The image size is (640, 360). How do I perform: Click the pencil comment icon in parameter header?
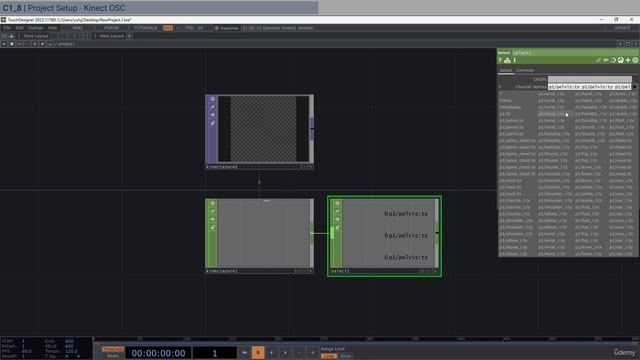[x=599, y=60]
